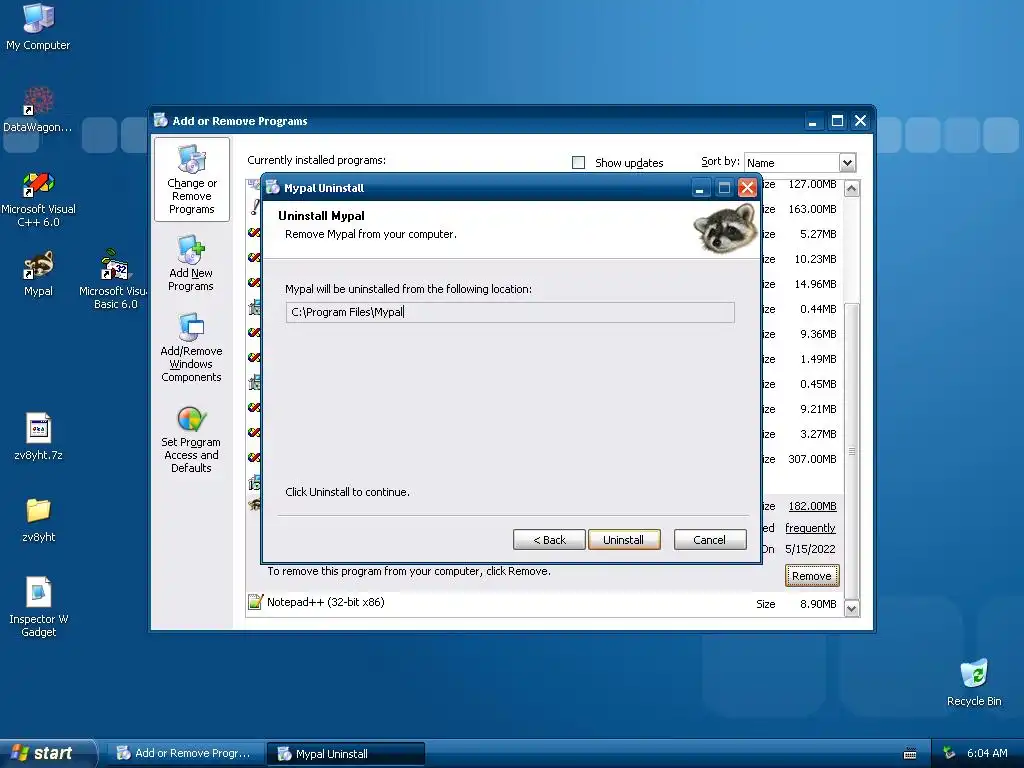Screen dimensions: 1024x768
Task: Open the Start menu
Action: (47, 753)
